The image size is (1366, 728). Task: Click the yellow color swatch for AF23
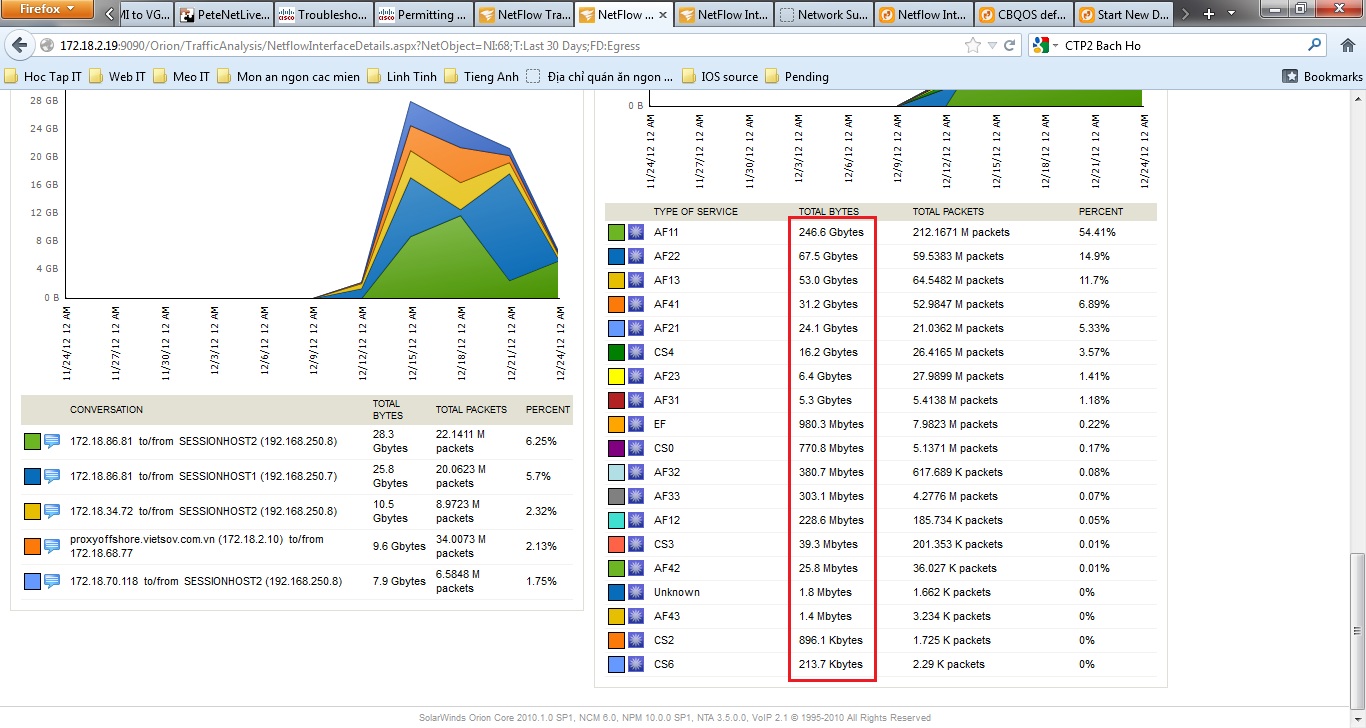616,376
